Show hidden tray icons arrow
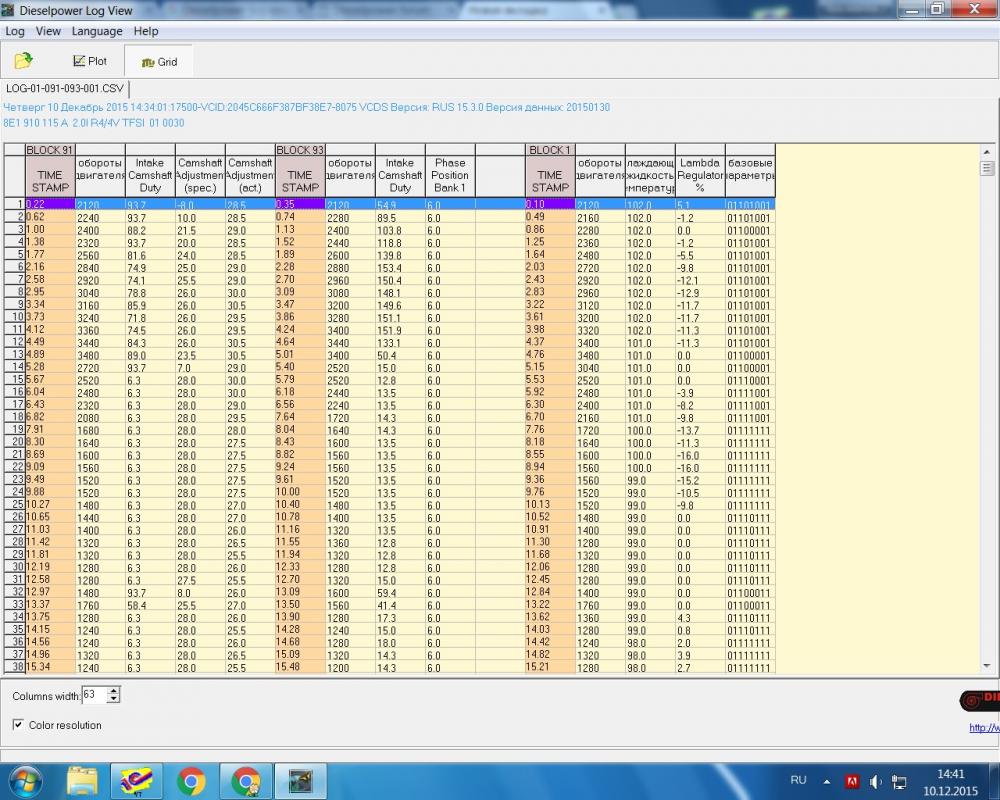The height and width of the screenshot is (800, 1000). [829, 780]
